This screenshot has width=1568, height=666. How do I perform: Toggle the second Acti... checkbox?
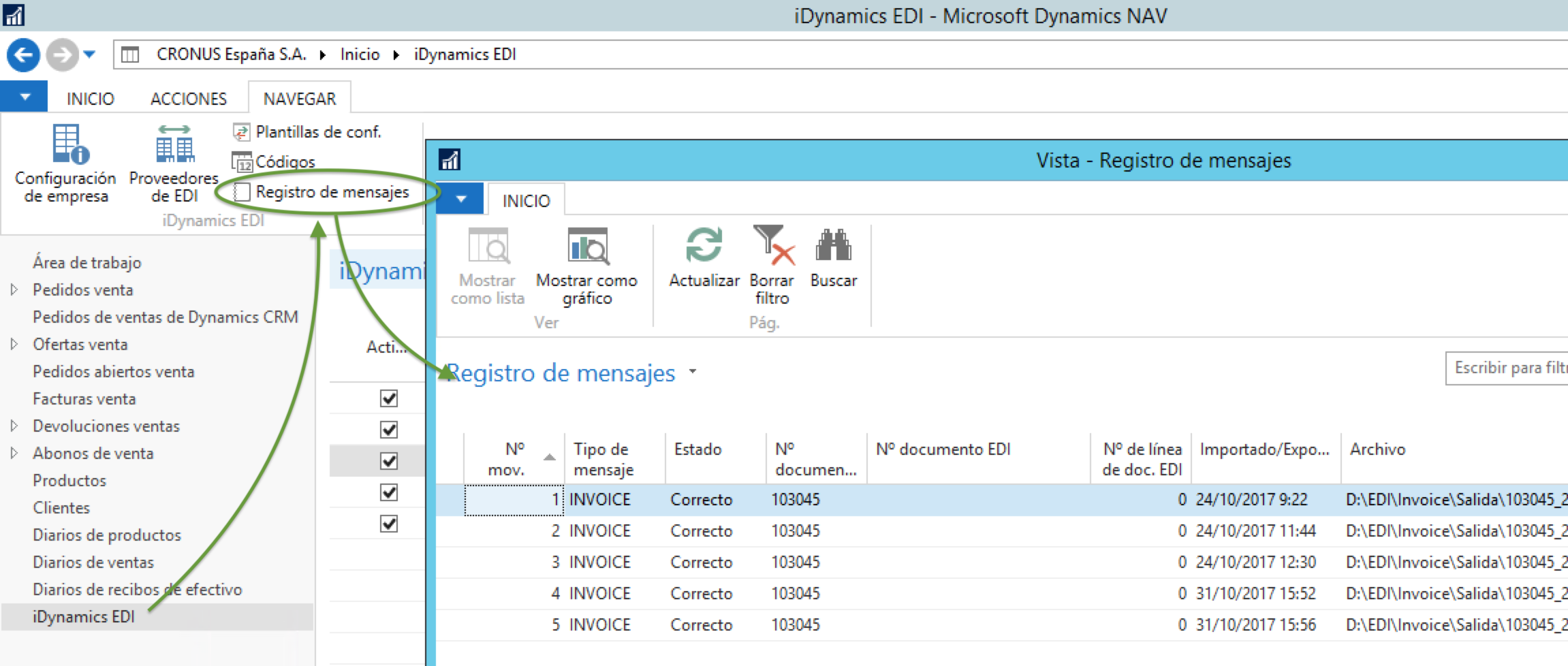click(389, 430)
